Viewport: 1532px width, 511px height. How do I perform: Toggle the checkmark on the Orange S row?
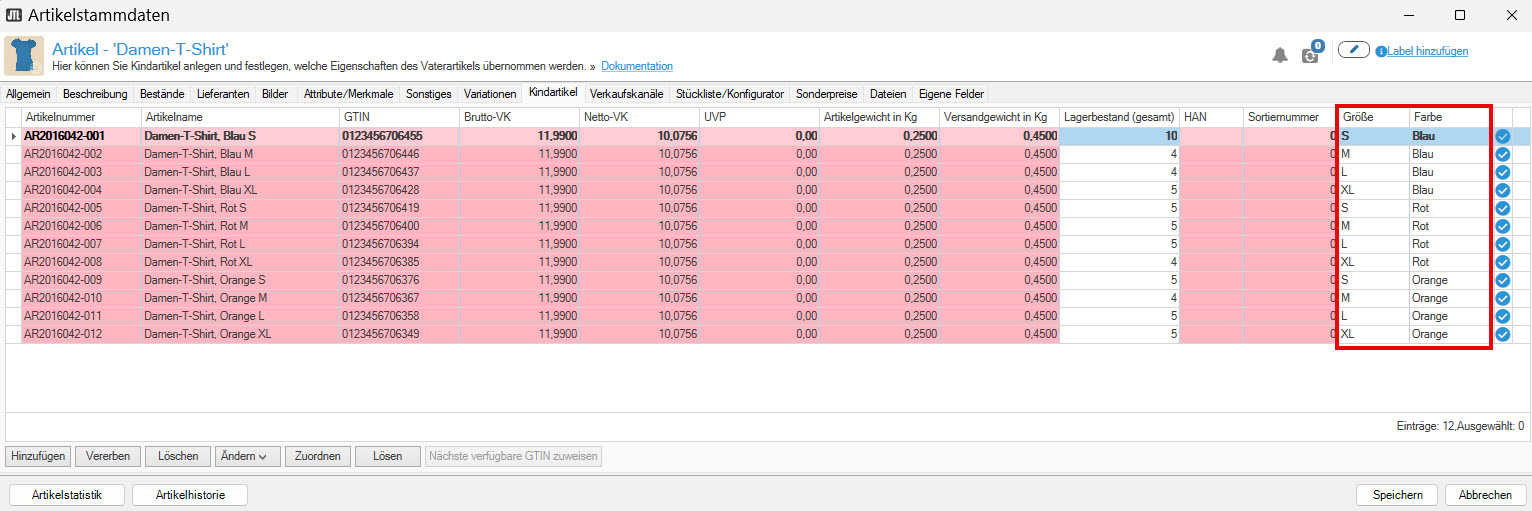[1502, 280]
